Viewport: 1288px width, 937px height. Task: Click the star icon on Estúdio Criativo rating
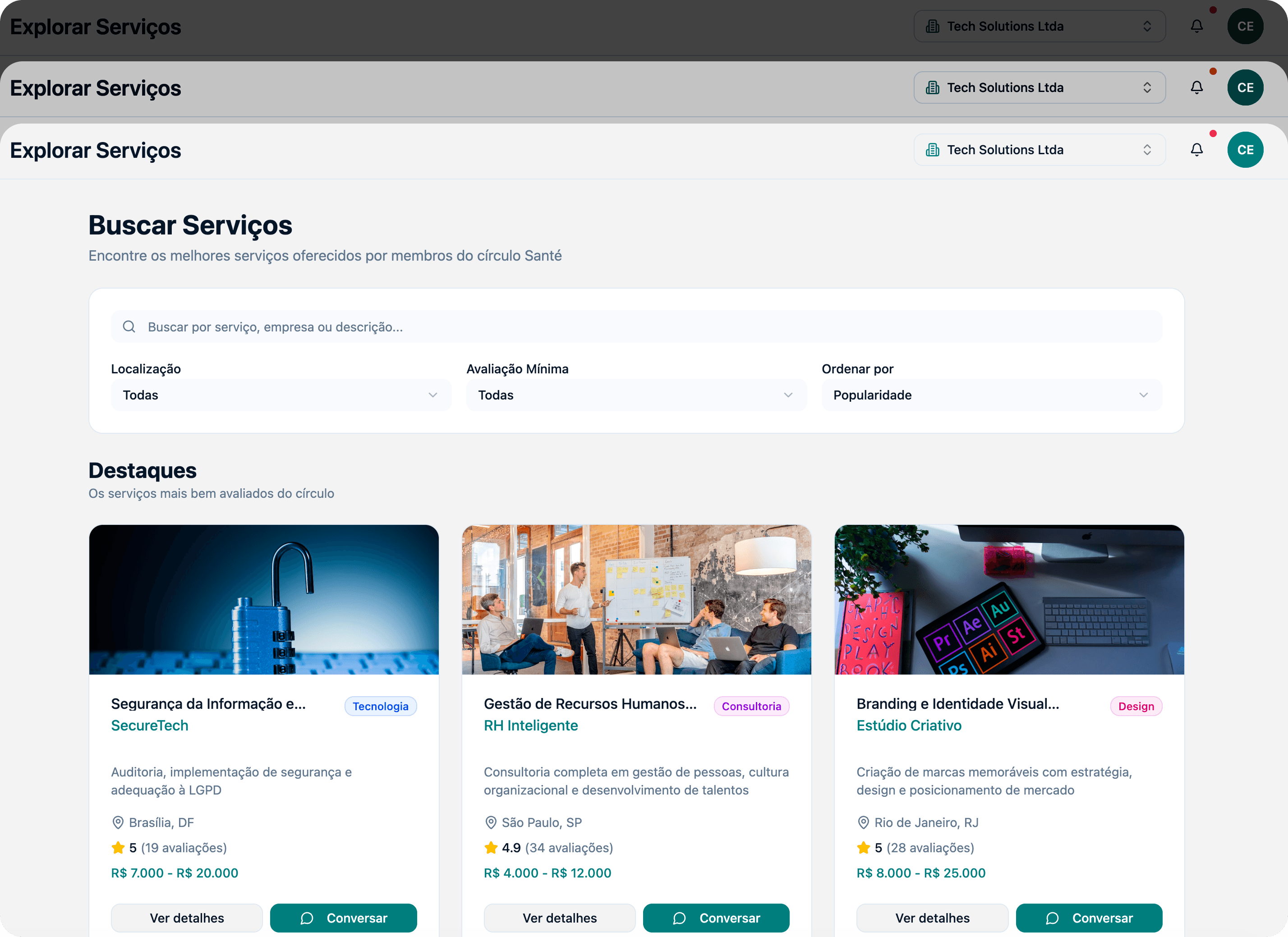click(863, 847)
